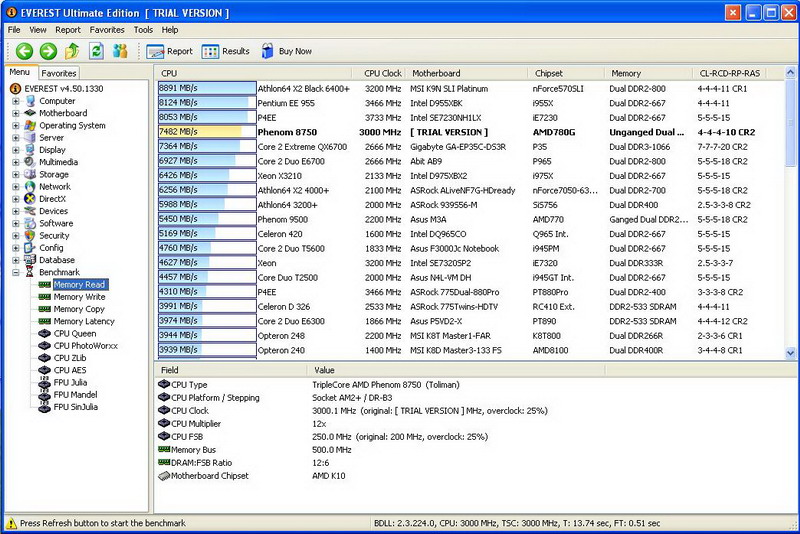Click the 7482 MB/s Phenom 8750 bar

pos(207,132)
